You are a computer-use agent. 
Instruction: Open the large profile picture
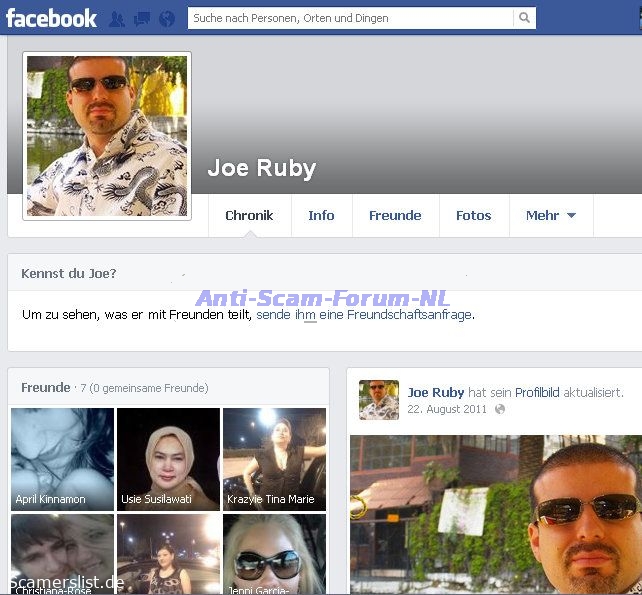(x=107, y=135)
